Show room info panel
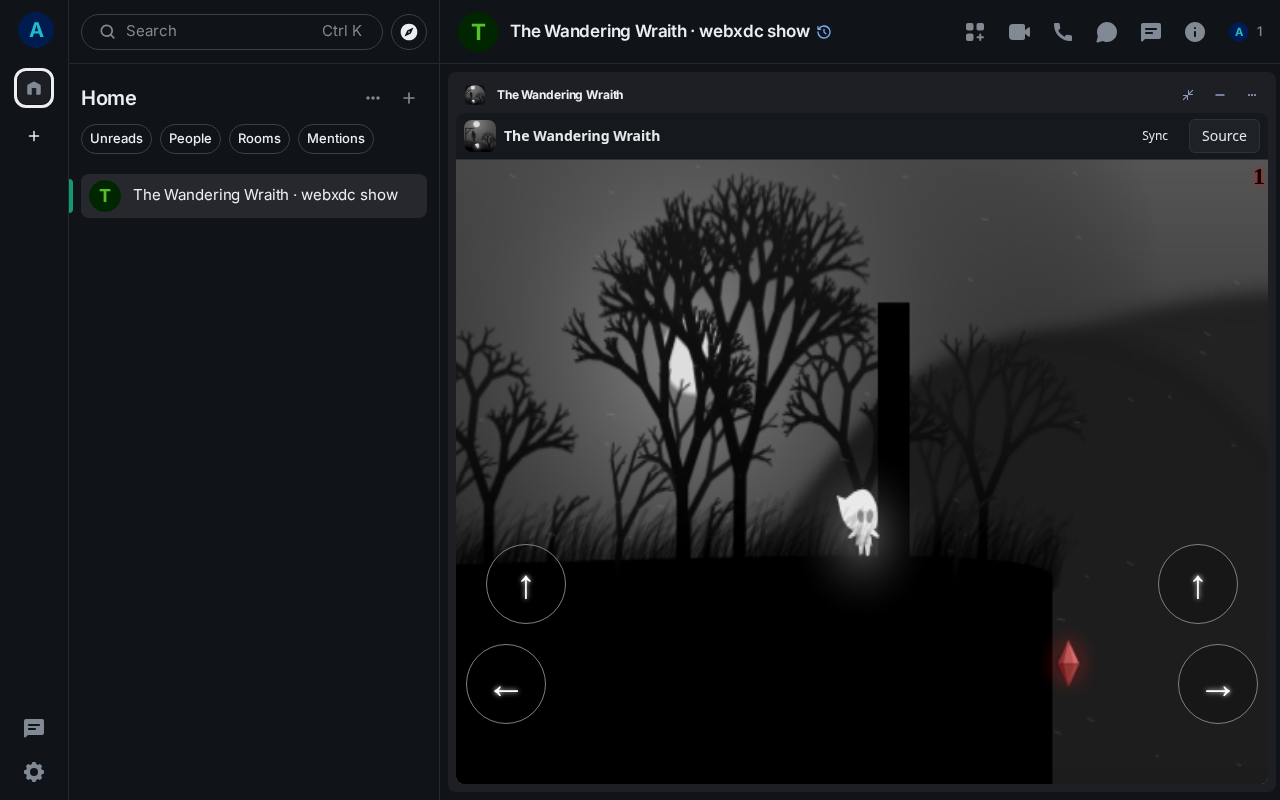 click(1195, 32)
